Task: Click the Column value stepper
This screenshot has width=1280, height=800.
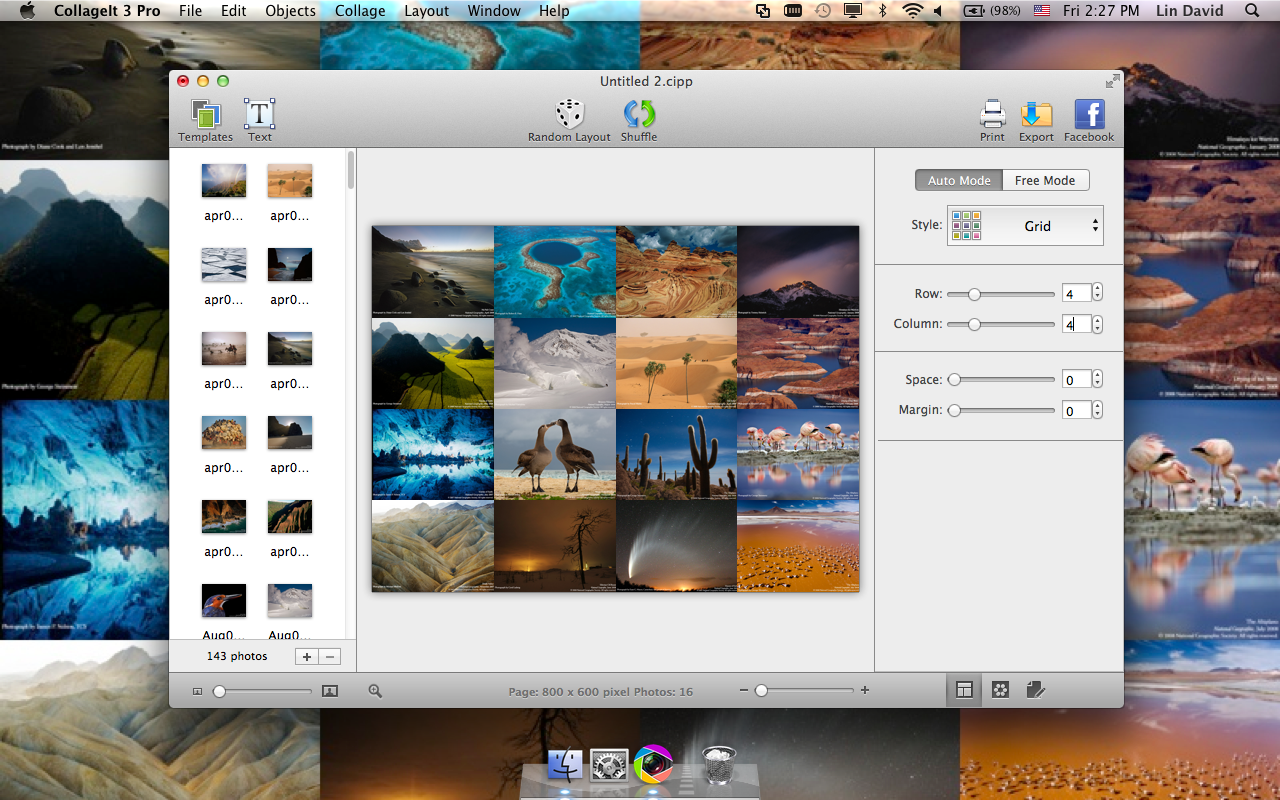Action: pyautogui.click(x=1097, y=324)
